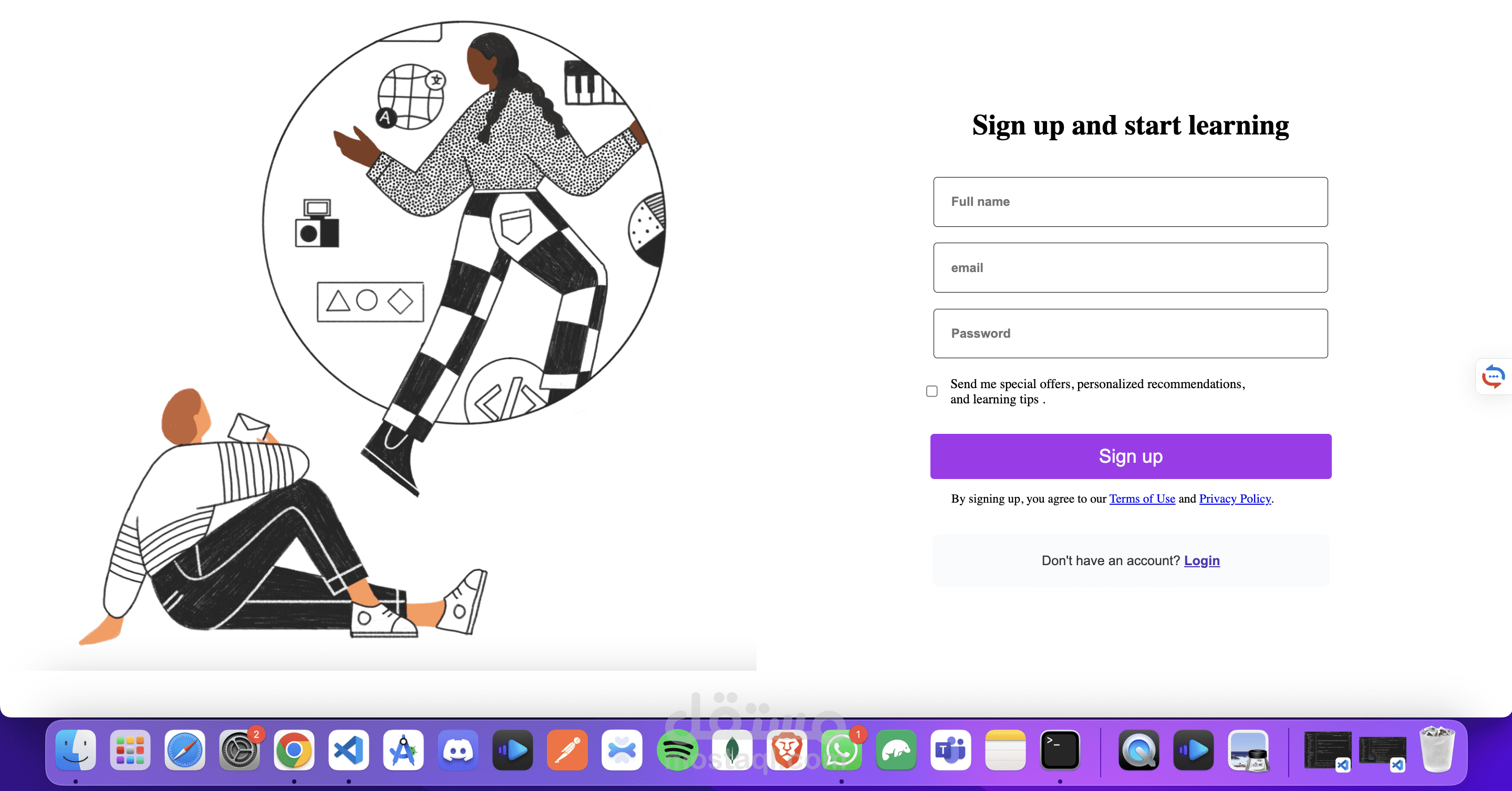Open the Terms of Use link
1512x791 pixels.
click(1142, 499)
